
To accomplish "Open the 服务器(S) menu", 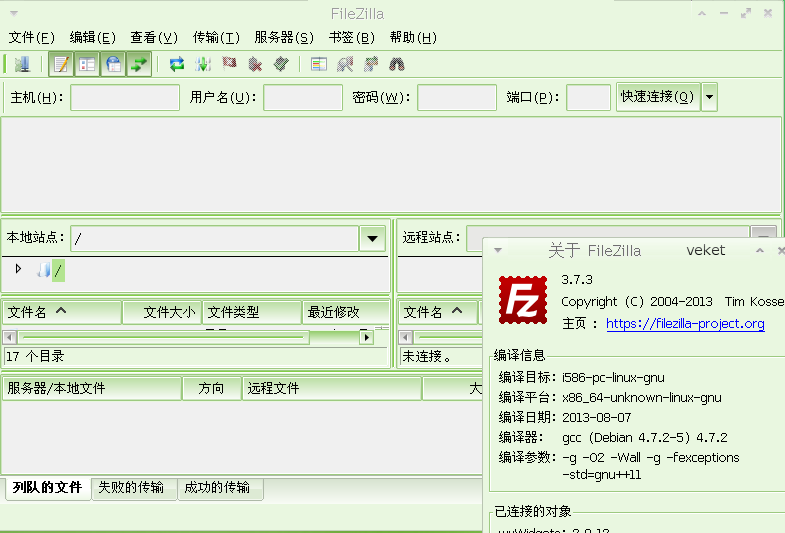I will pos(284,38).
